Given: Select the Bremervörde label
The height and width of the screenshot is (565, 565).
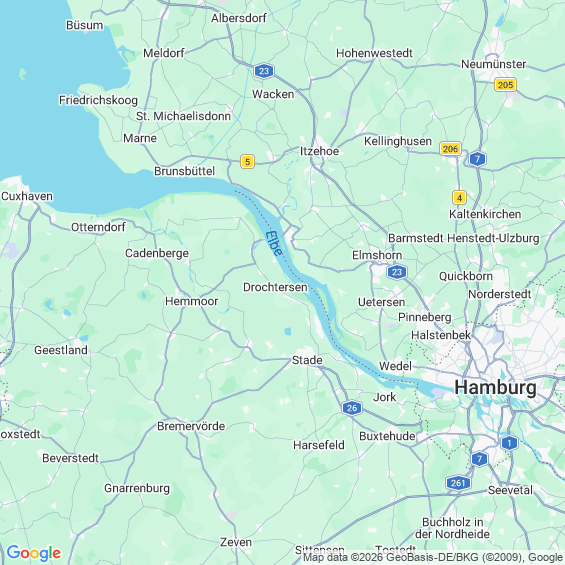Looking at the screenshot, I should (x=191, y=426).
